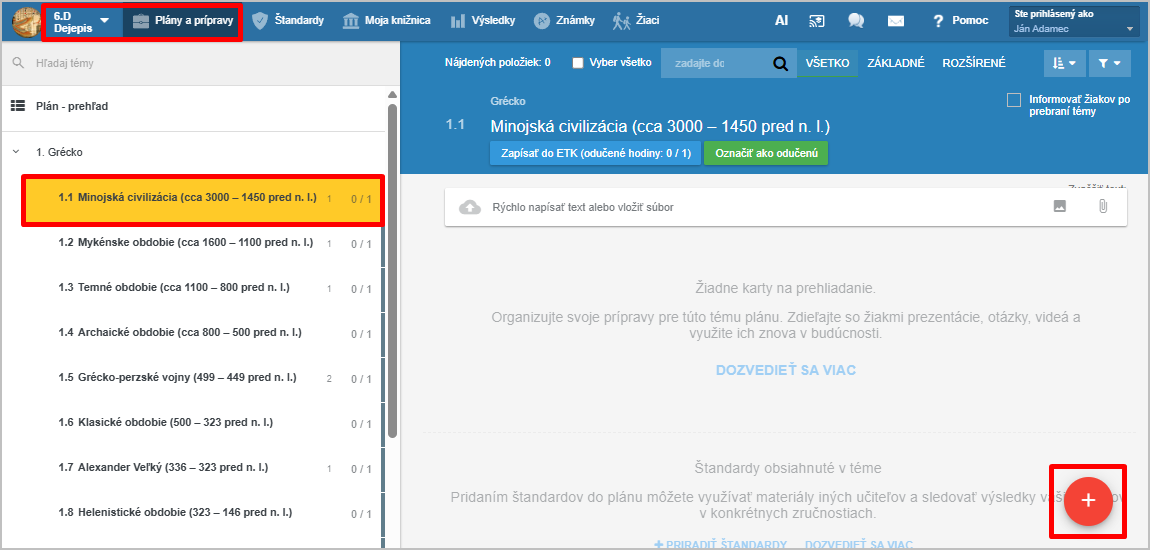Click the attach file paperclip icon
Image resolution: width=1150 pixels, height=550 pixels.
tap(1102, 207)
